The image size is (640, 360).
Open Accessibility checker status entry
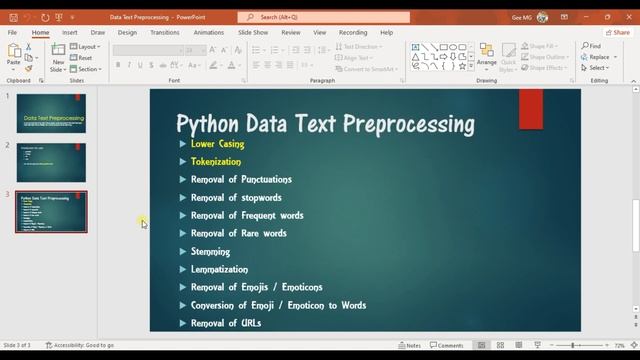click(80, 345)
